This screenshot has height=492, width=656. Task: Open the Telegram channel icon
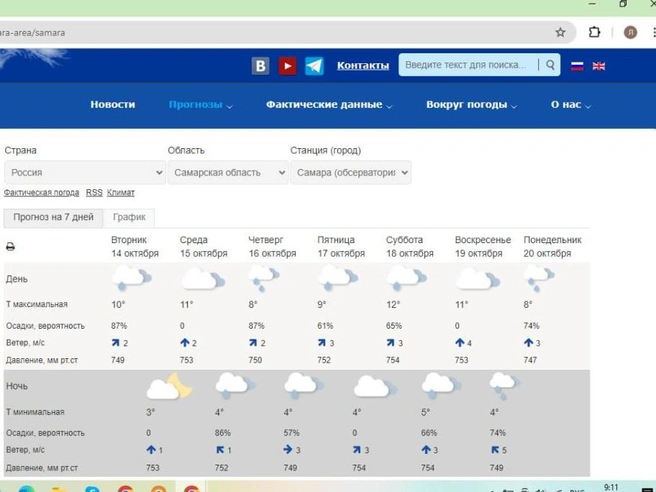(x=314, y=66)
